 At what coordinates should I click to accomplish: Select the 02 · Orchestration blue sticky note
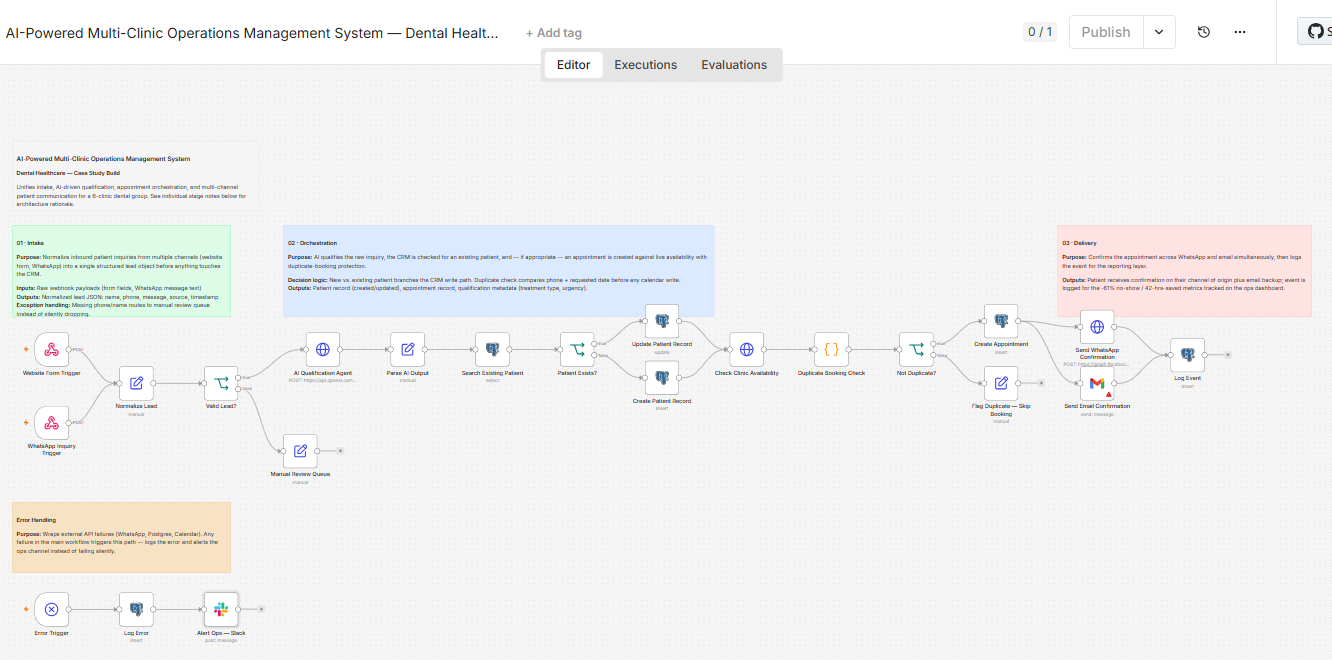tap(499, 271)
